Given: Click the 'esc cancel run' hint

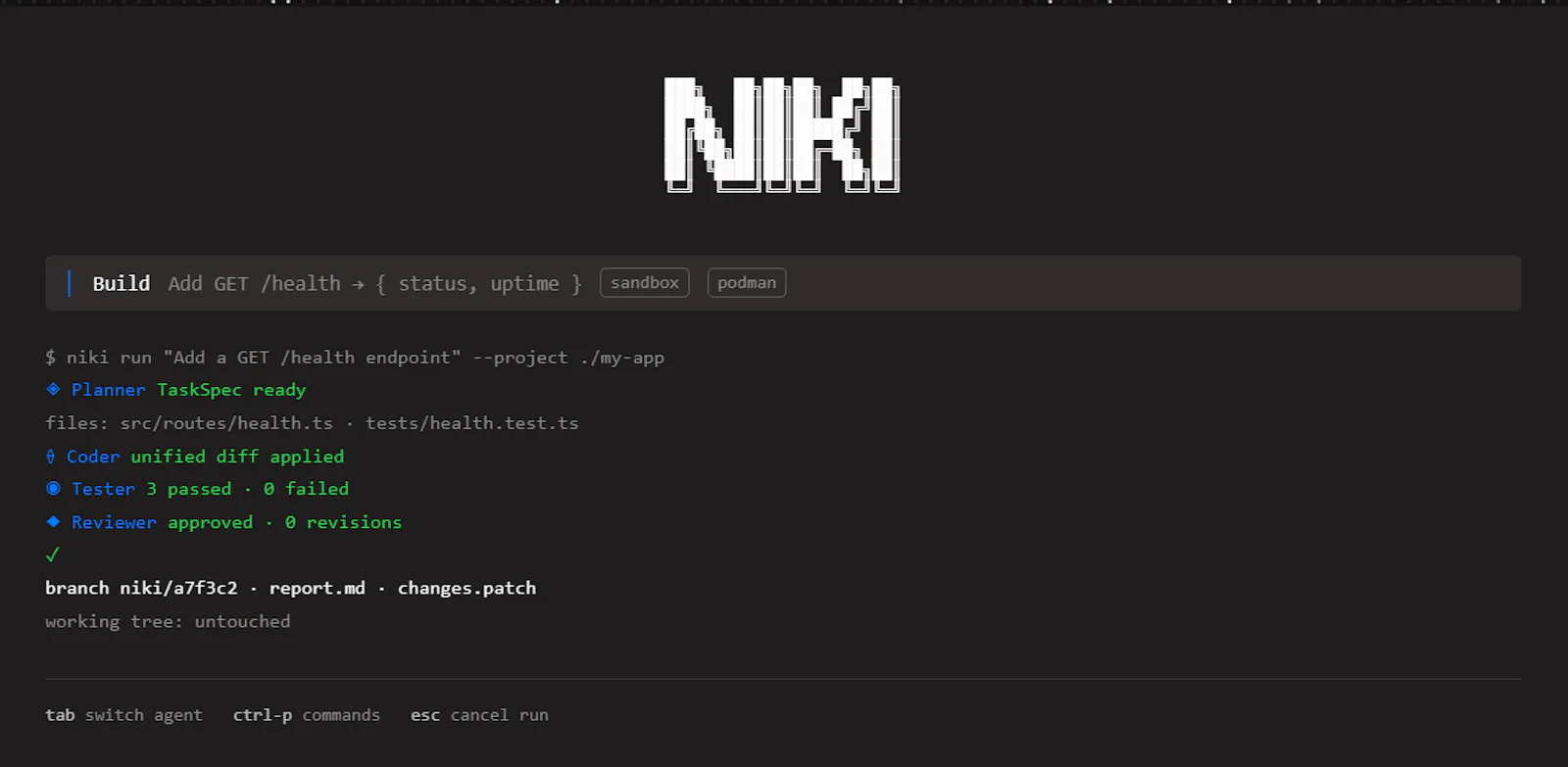Looking at the screenshot, I should click(x=479, y=715).
